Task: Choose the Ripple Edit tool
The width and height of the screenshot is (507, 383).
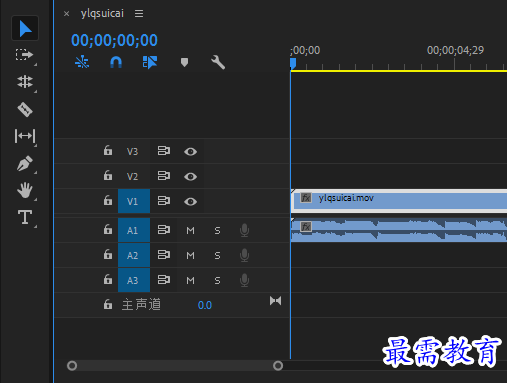Action: (x=25, y=82)
